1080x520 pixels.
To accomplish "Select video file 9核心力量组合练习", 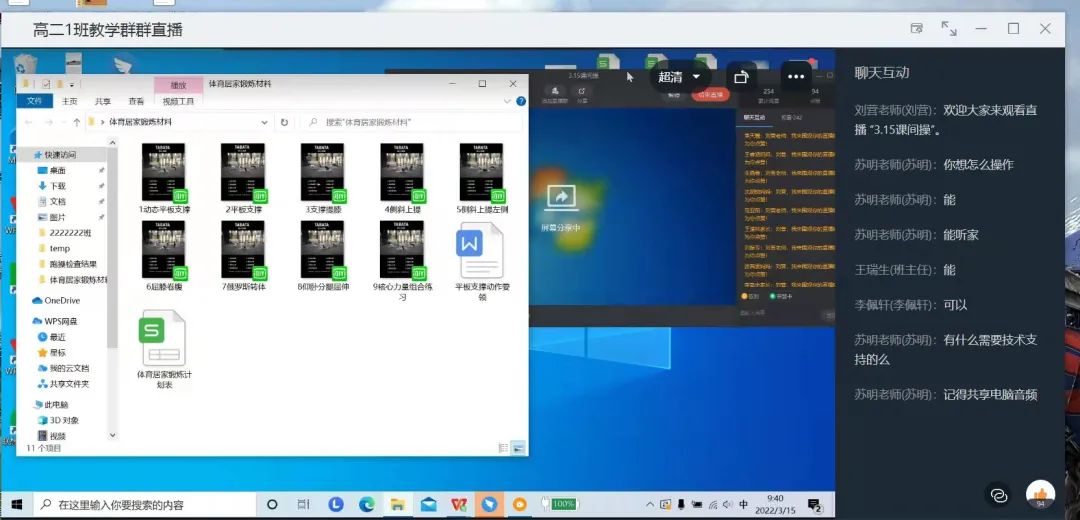I will [x=402, y=260].
